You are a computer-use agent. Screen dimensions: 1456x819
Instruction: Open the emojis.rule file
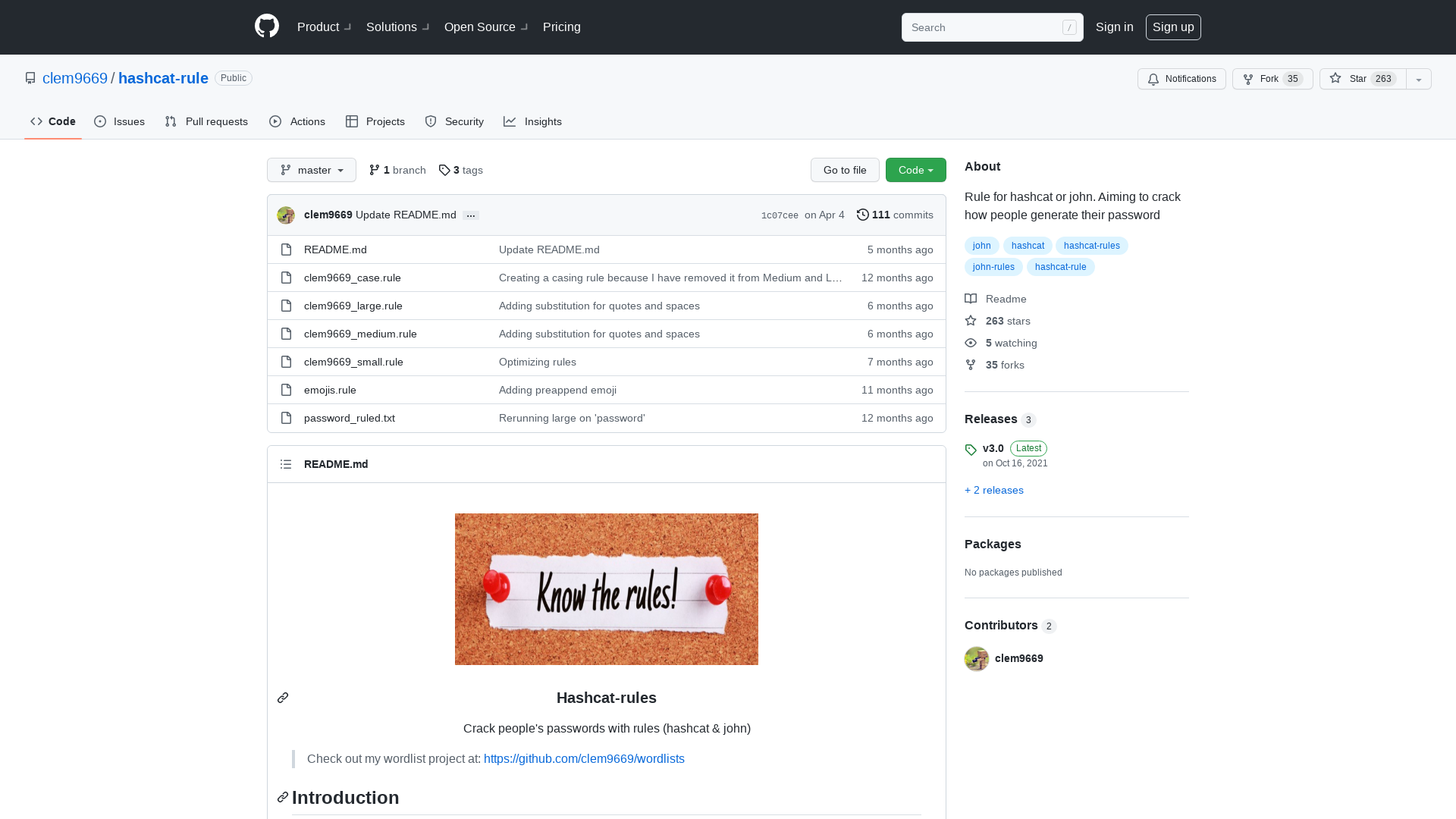point(330,390)
